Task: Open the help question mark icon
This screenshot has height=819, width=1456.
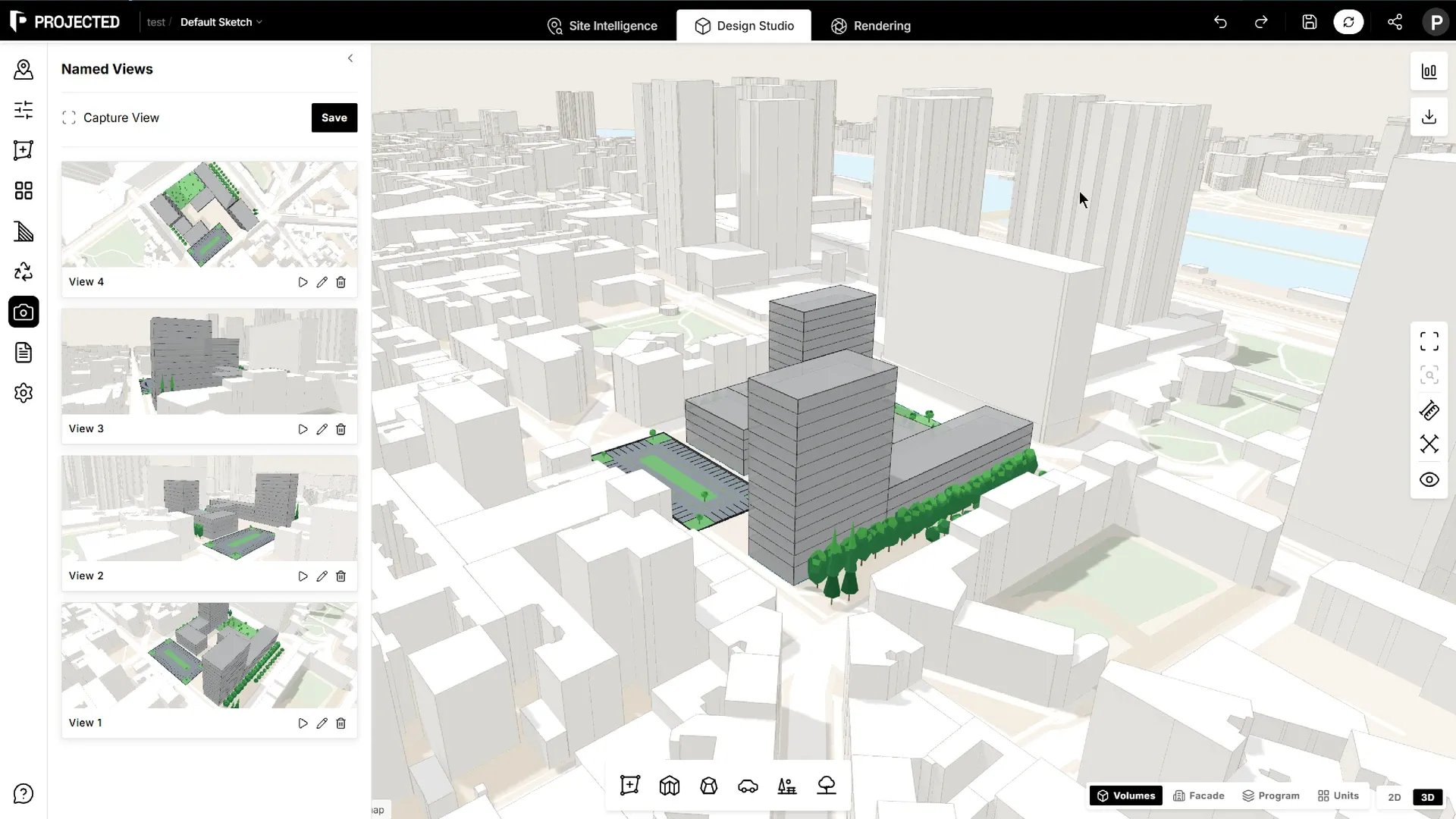Action: click(x=24, y=794)
